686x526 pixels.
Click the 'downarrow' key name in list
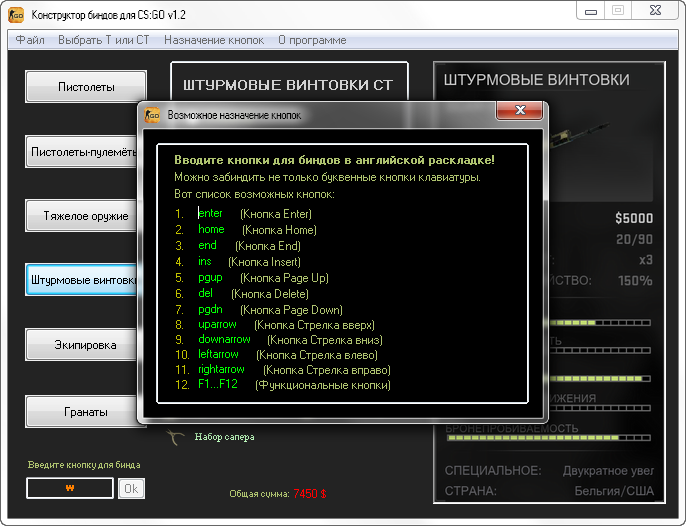coord(224,339)
